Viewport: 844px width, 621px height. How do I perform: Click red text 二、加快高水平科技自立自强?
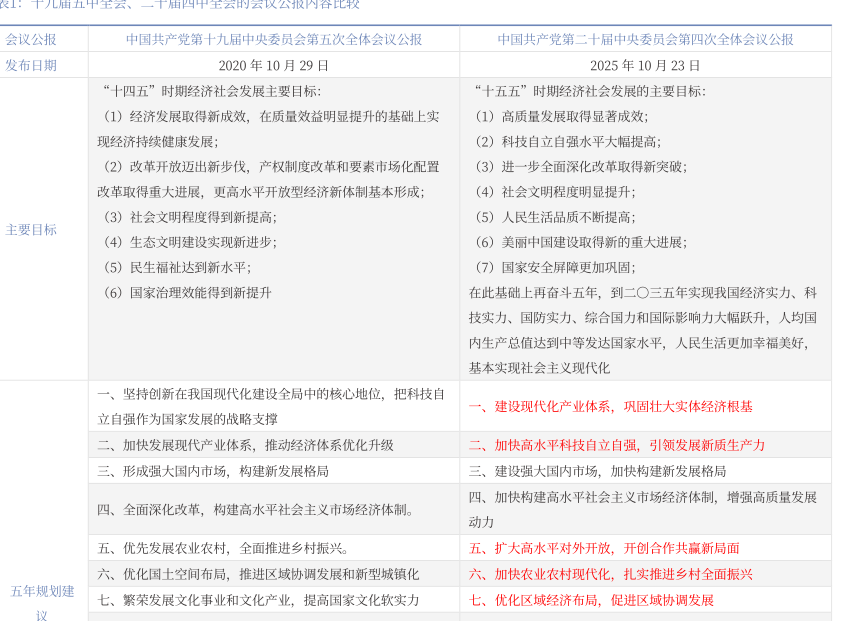pyautogui.click(x=616, y=445)
